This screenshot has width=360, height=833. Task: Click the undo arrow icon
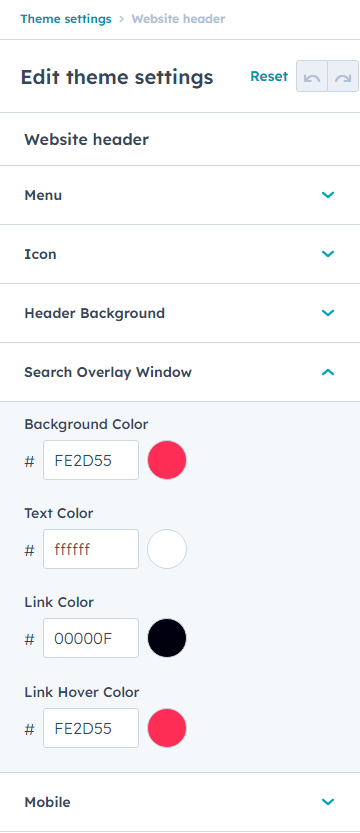[312, 78]
